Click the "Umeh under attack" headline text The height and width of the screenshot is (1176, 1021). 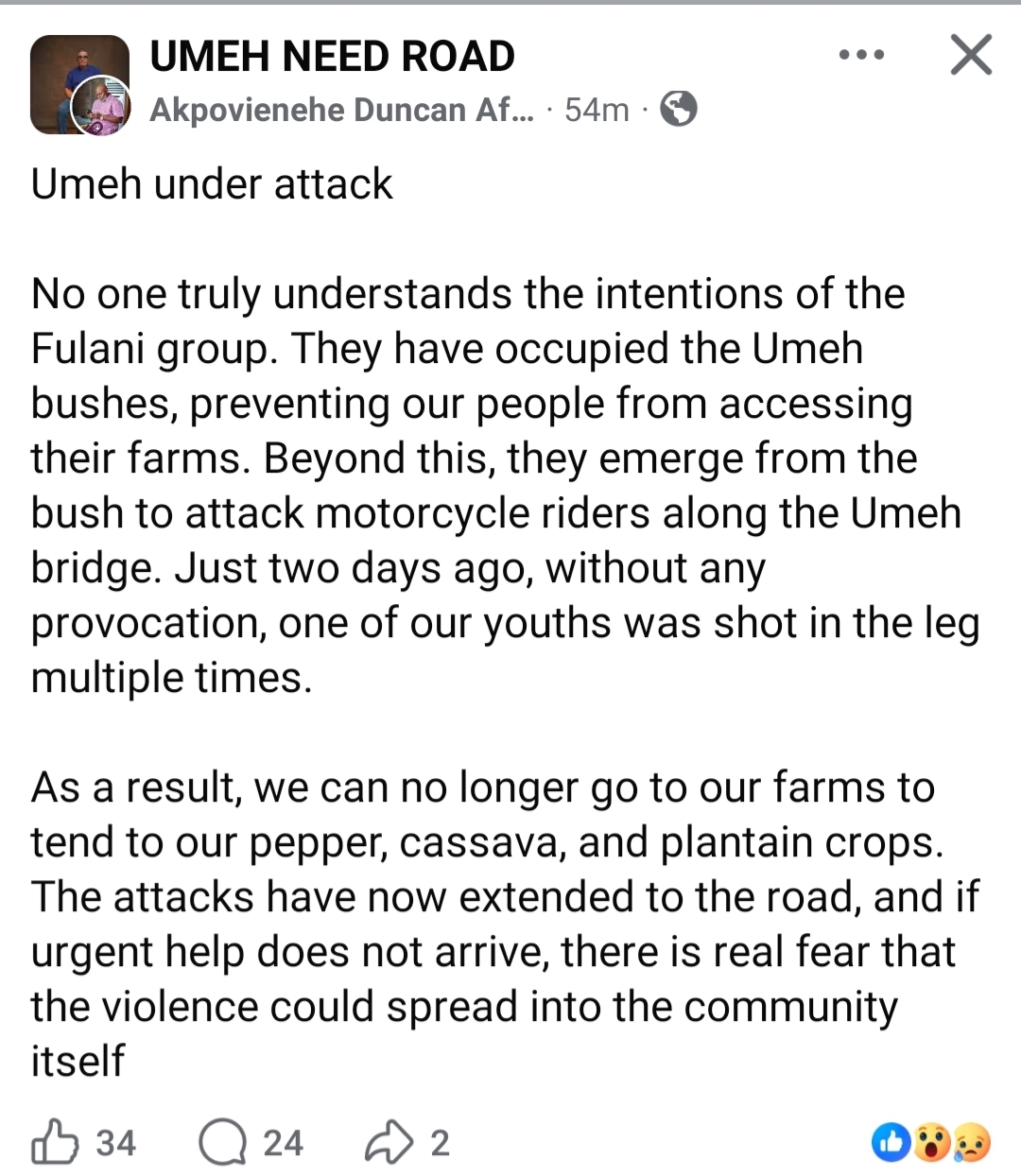[212, 183]
